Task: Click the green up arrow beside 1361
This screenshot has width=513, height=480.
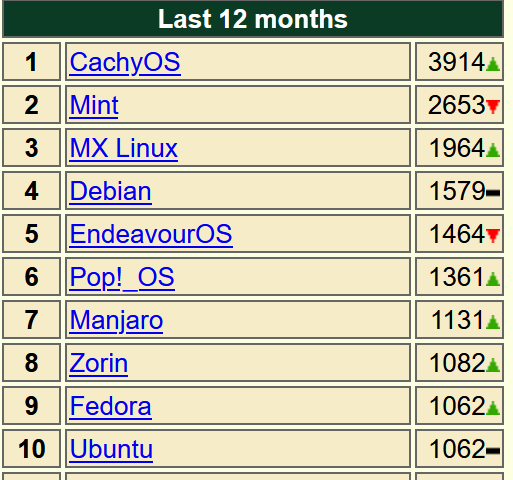Action: 493,279
